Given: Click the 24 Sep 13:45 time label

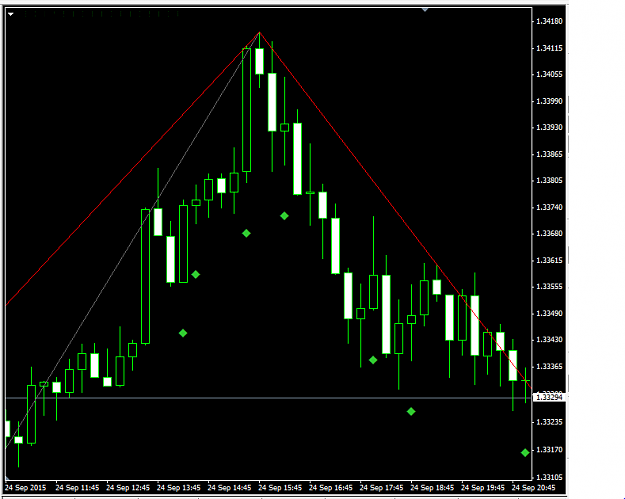Looking at the screenshot, I should (179, 488).
